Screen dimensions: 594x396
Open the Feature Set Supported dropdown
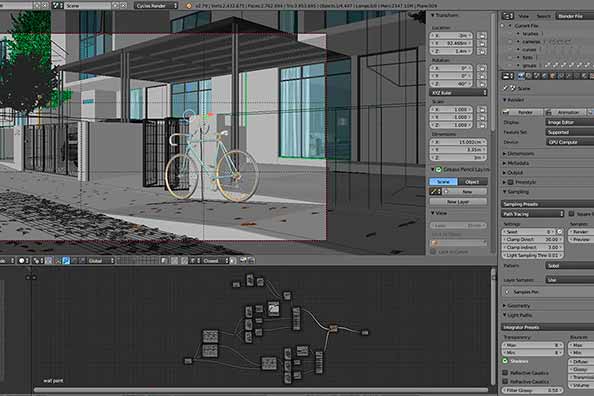570,132
